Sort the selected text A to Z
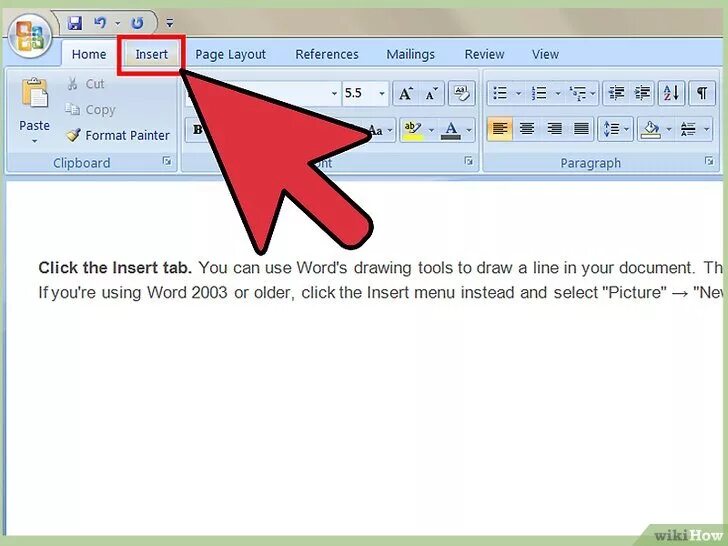The image size is (728, 546). point(671,93)
